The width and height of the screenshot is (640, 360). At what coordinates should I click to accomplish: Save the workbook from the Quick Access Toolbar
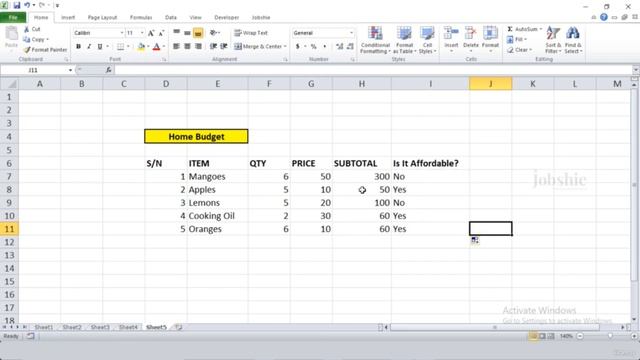coord(17,5)
